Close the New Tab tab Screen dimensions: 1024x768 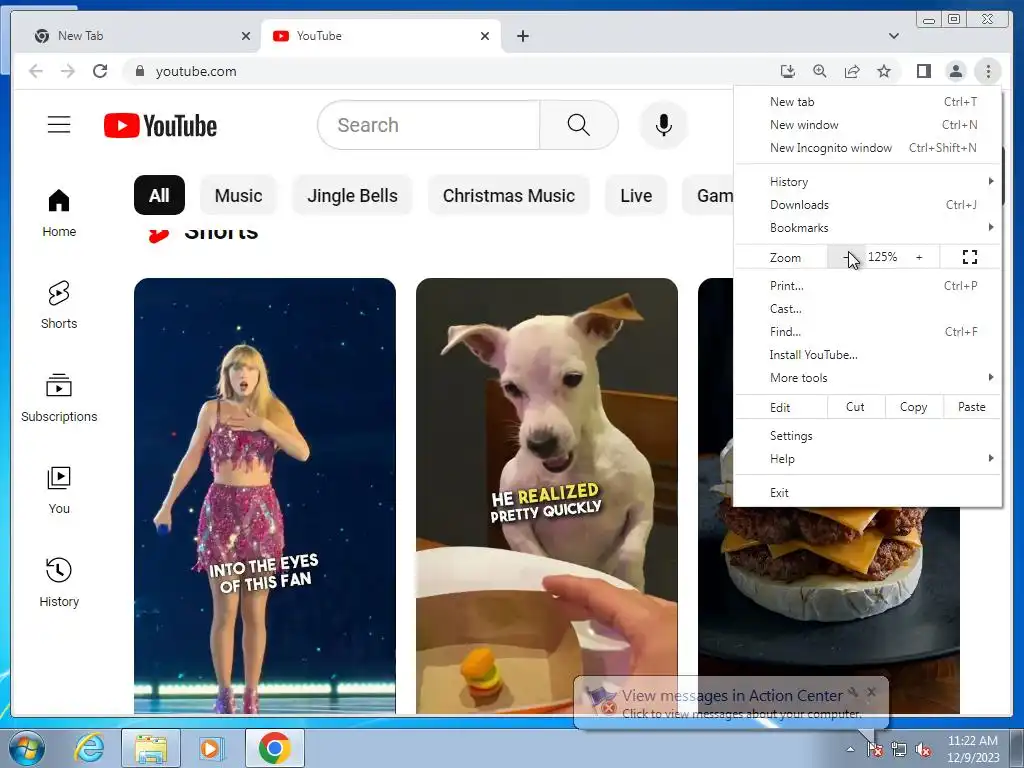tap(246, 36)
